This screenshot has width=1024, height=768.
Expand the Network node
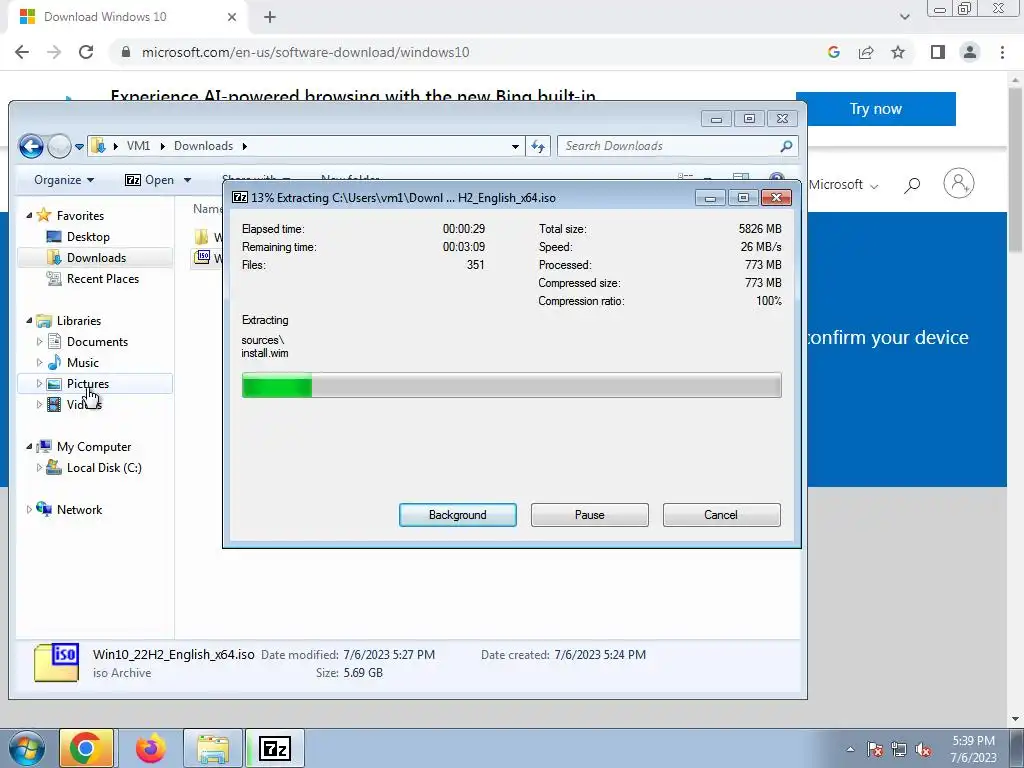coord(29,509)
